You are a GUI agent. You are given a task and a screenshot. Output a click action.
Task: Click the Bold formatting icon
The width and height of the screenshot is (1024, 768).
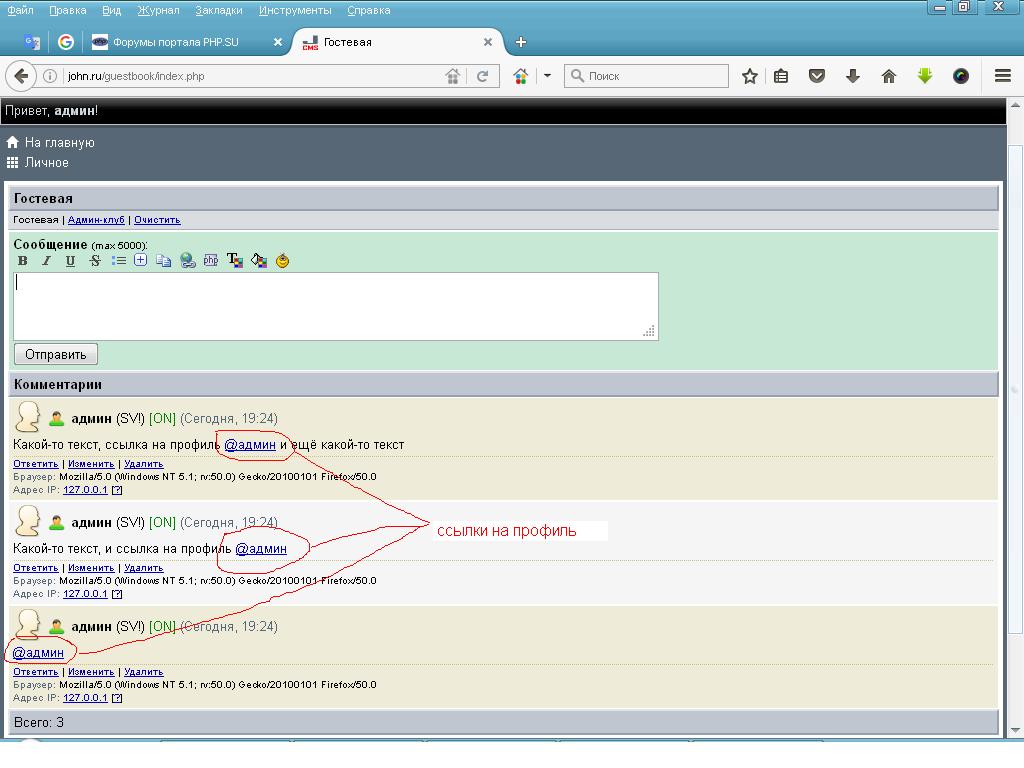(x=23, y=261)
